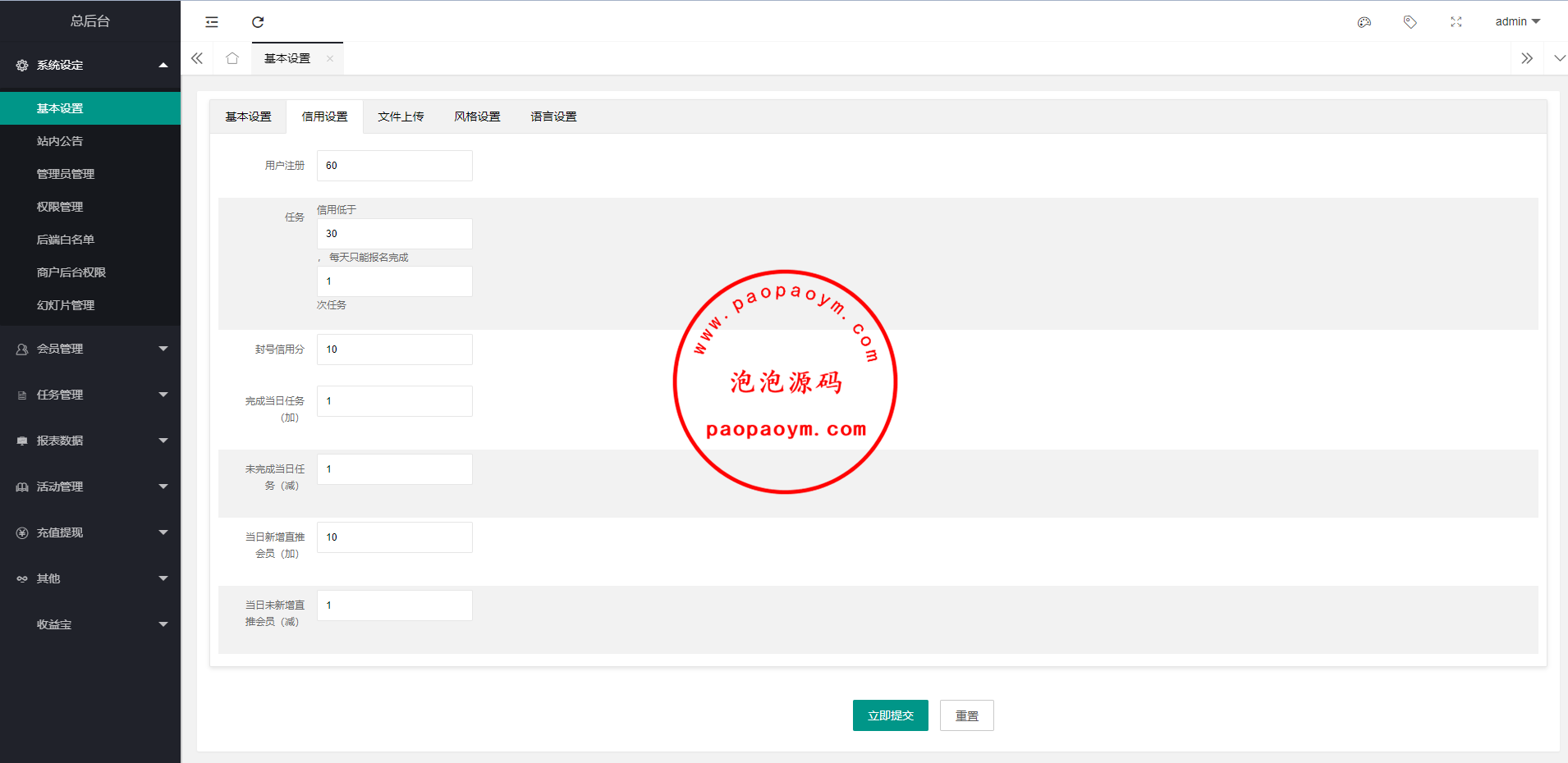Click the tag note icon
This screenshot has height=763, width=1568.
1410,22
